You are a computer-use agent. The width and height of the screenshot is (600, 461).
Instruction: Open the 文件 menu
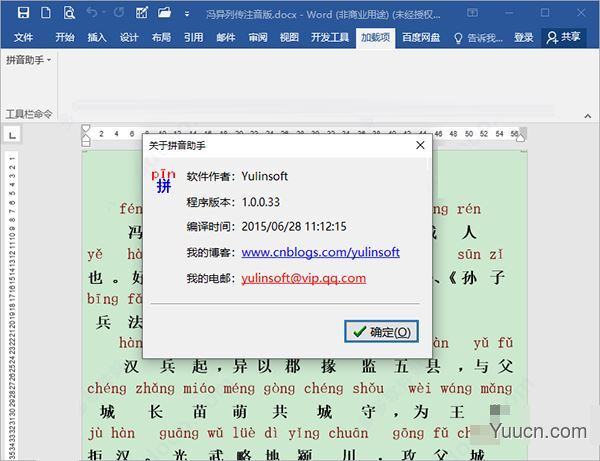pos(23,37)
